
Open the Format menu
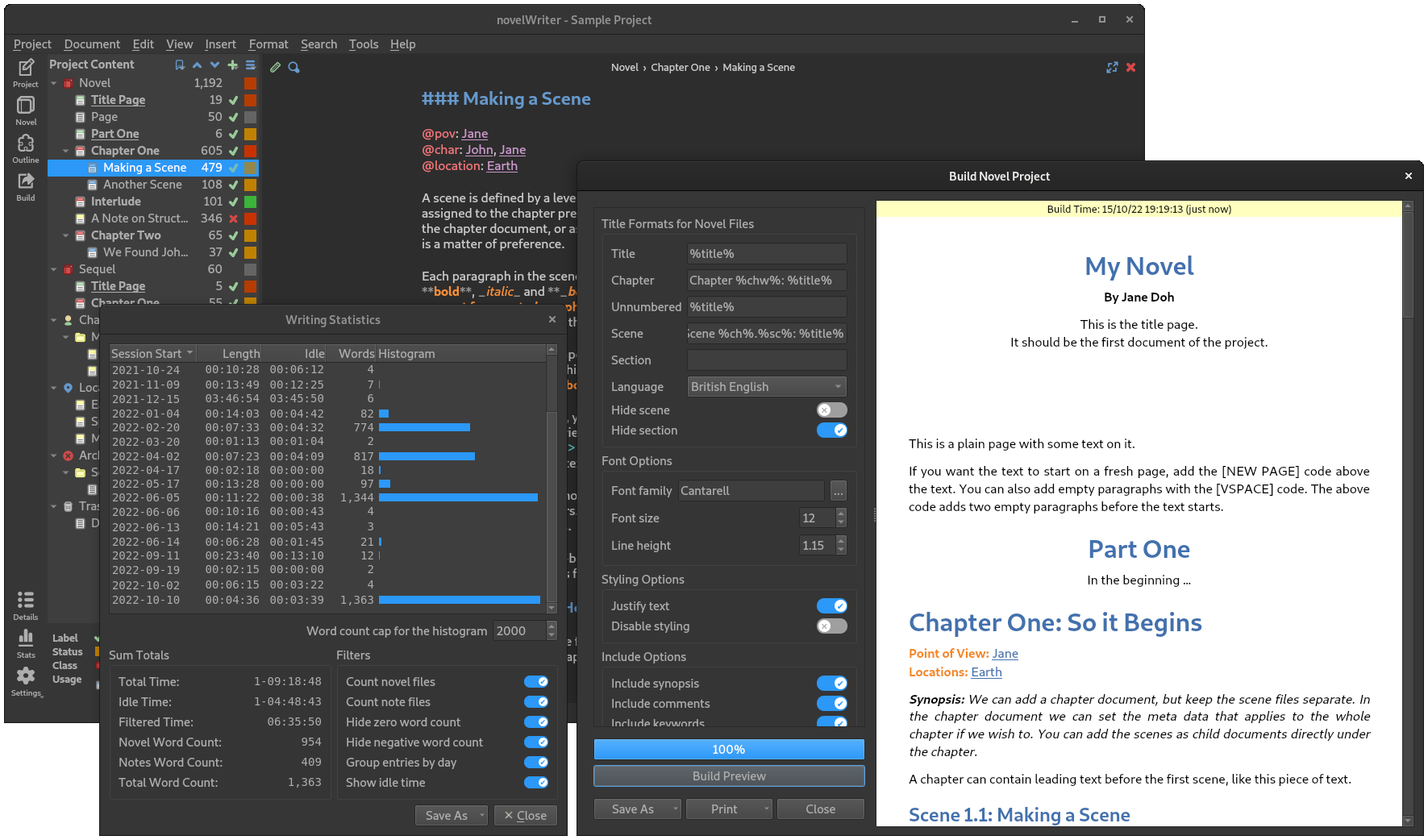[x=269, y=44]
